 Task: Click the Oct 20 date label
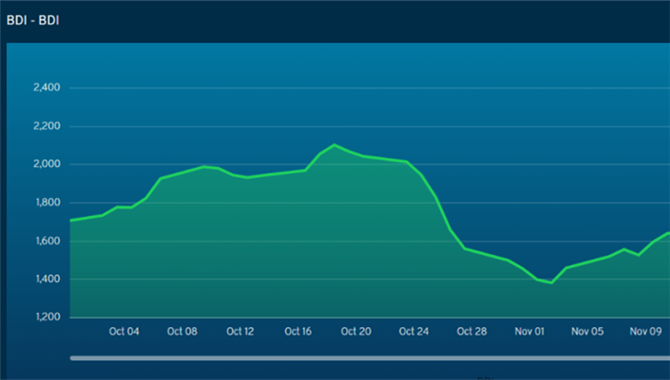tap(356, 331)
